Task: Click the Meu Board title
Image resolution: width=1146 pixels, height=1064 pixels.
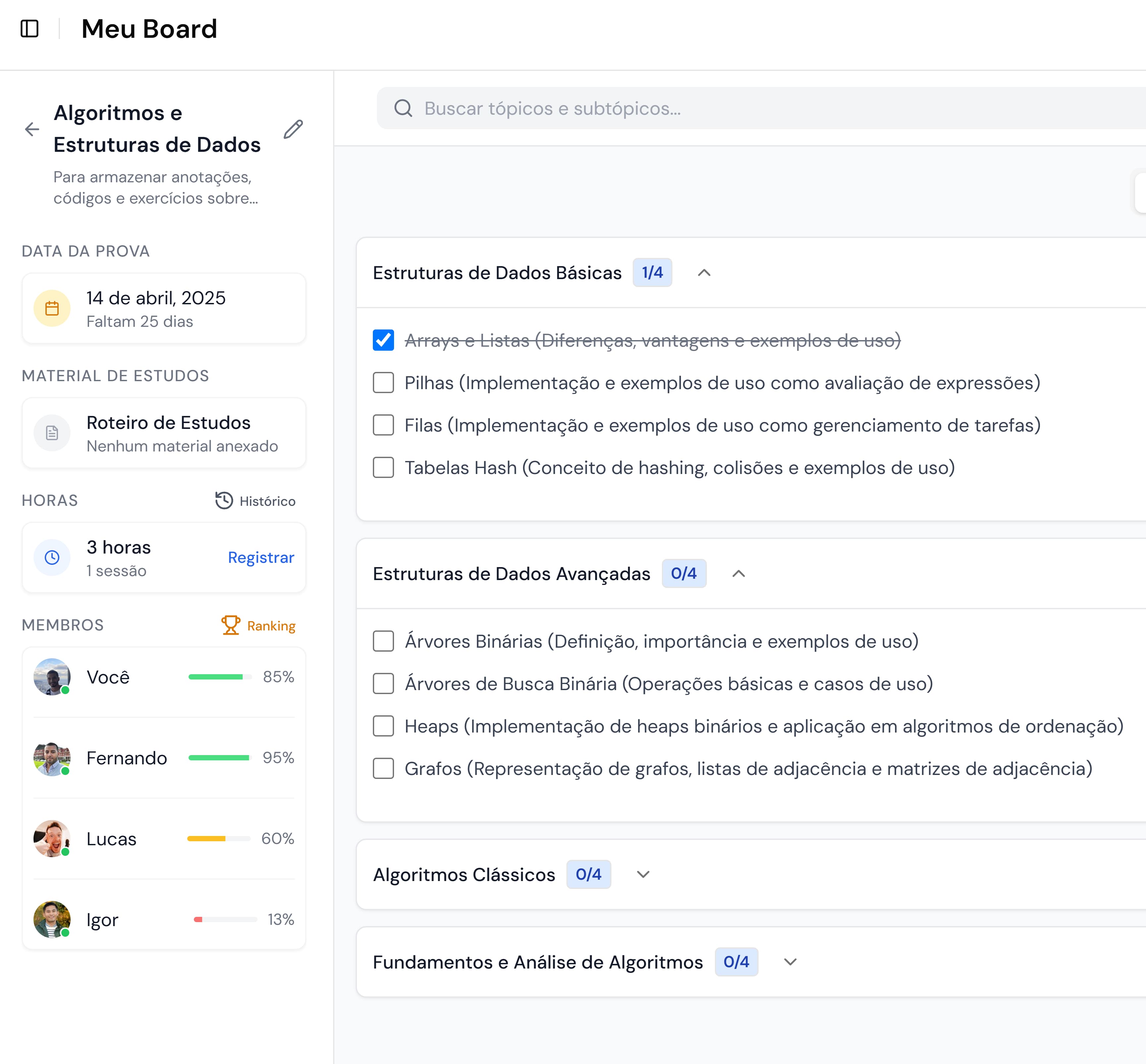Action: tap(149, 28)
